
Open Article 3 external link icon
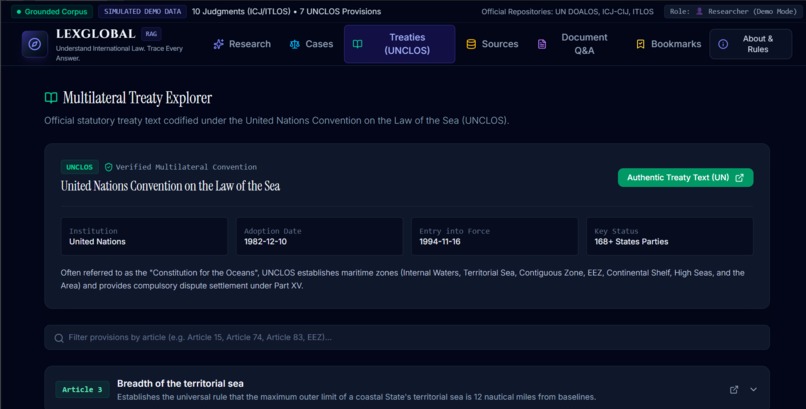734,390
